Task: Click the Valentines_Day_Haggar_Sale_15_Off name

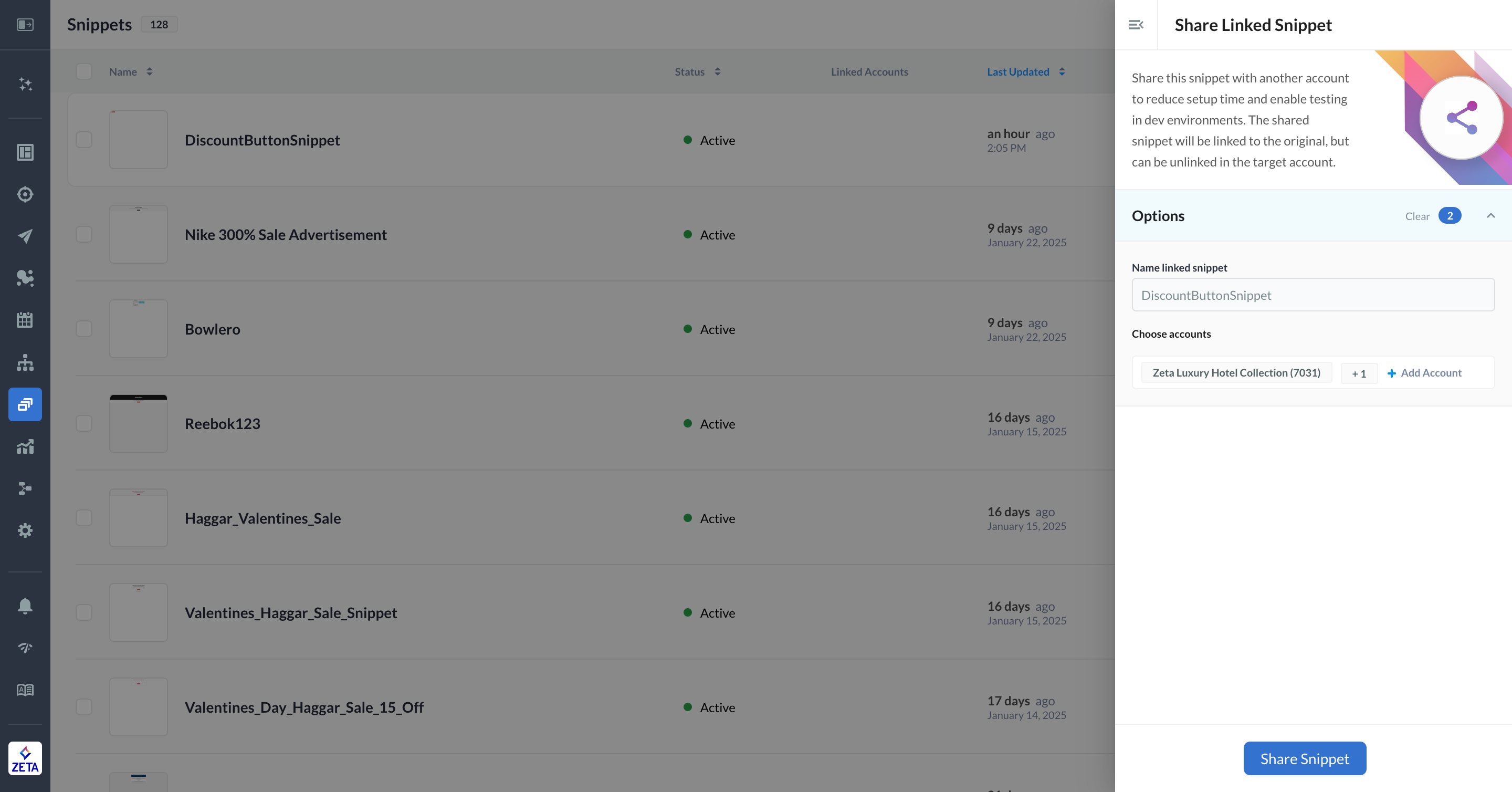Action: (304, 707)
